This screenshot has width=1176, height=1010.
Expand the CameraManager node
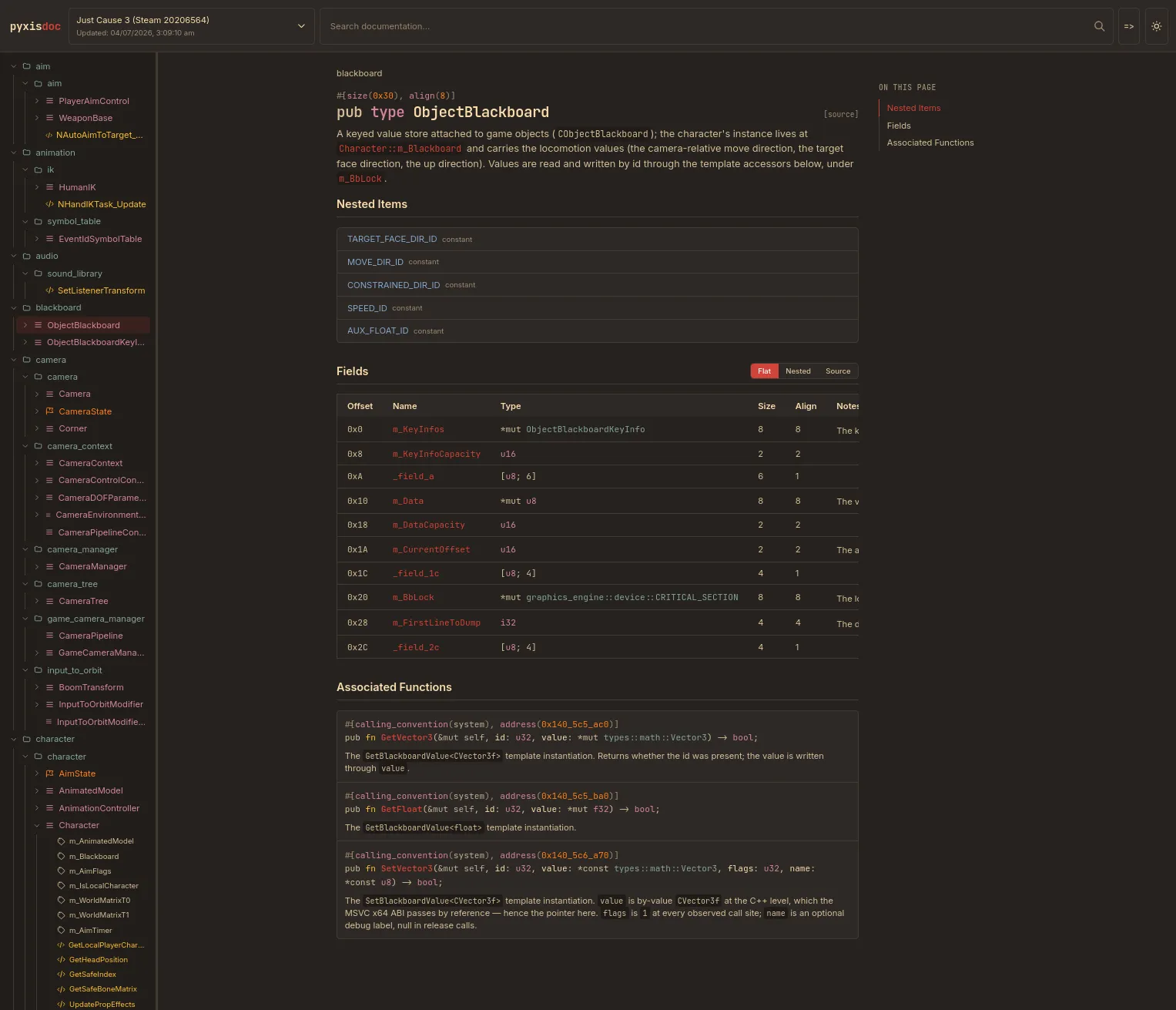click(37, 566)
